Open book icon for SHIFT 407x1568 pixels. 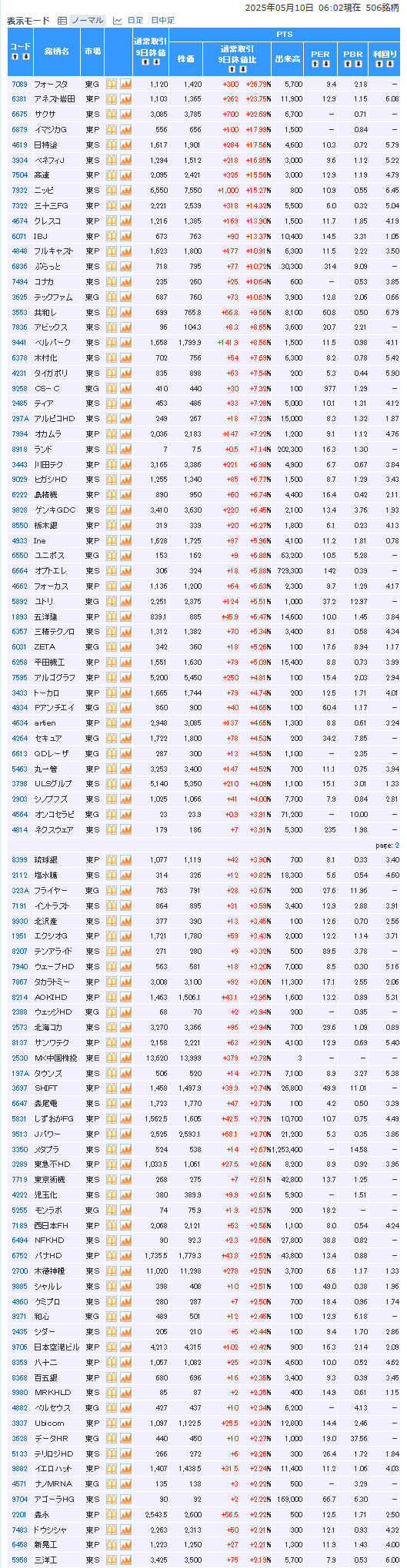point(112,1088)
